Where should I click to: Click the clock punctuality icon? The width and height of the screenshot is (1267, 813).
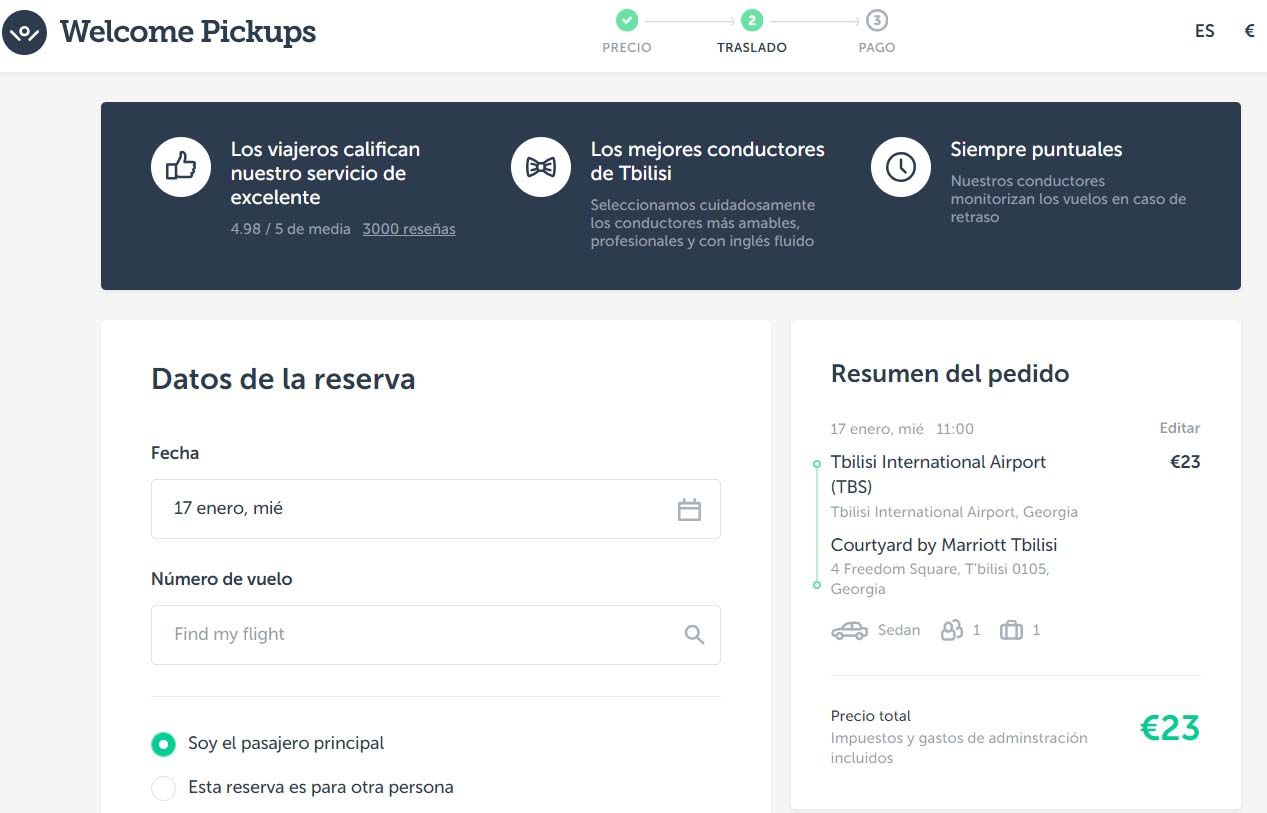click(901, 167)
